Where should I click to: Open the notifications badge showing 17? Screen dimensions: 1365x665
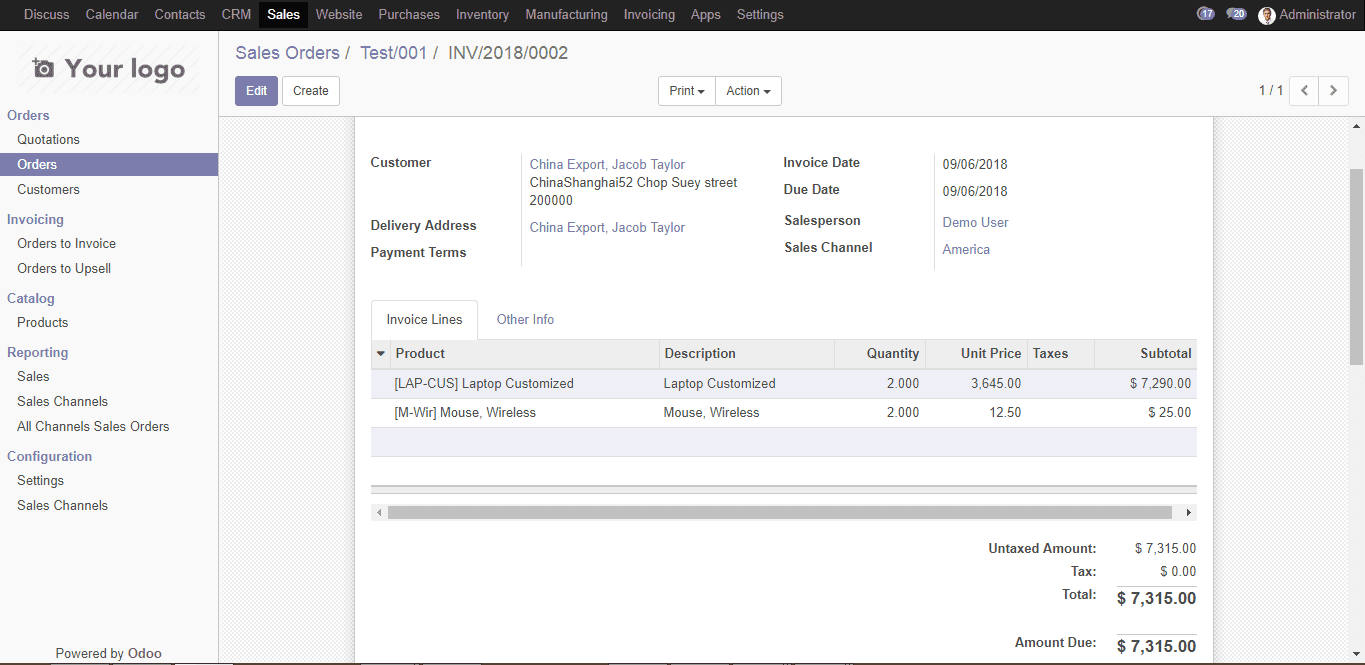(1206, 14)
